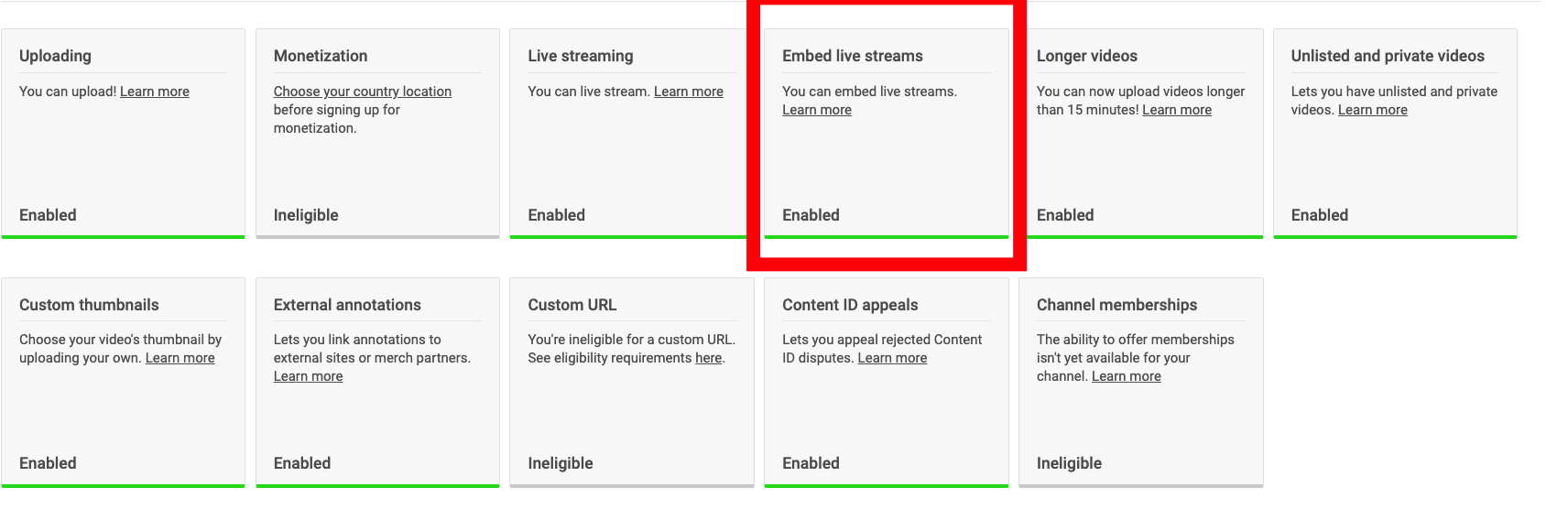Open Learn more under Embed live streams
1568x509 pixels.
[x=817, y=110]
